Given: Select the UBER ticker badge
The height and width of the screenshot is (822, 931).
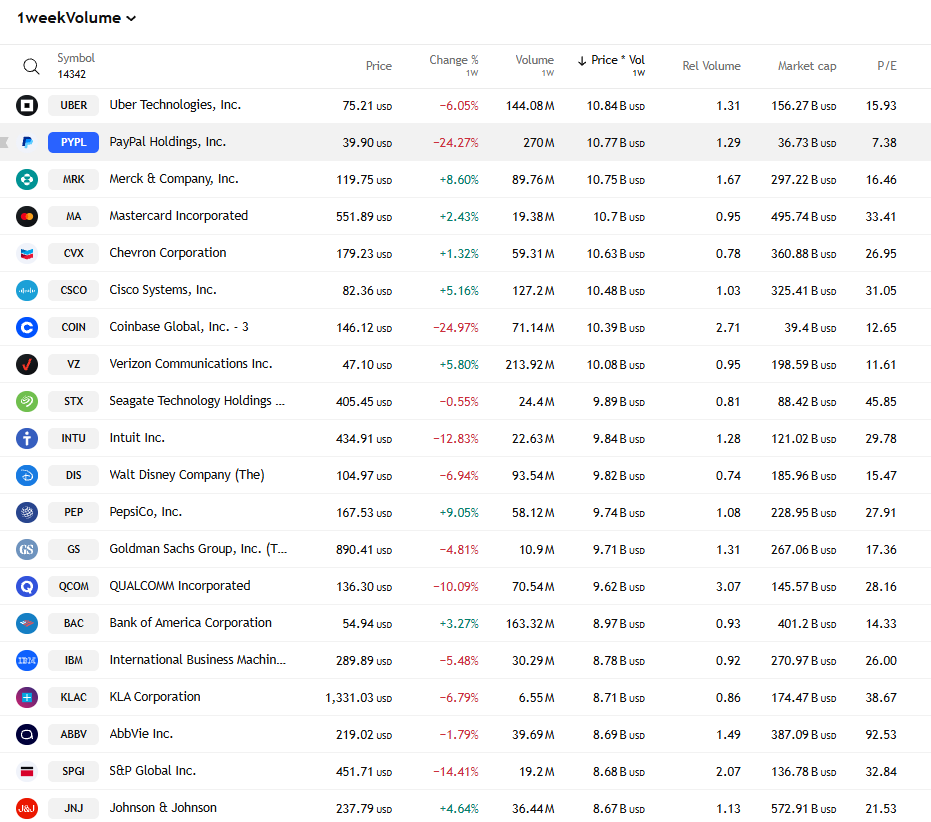Looking at the screenshot, I should pyautogui.click(x=74, y=106).
